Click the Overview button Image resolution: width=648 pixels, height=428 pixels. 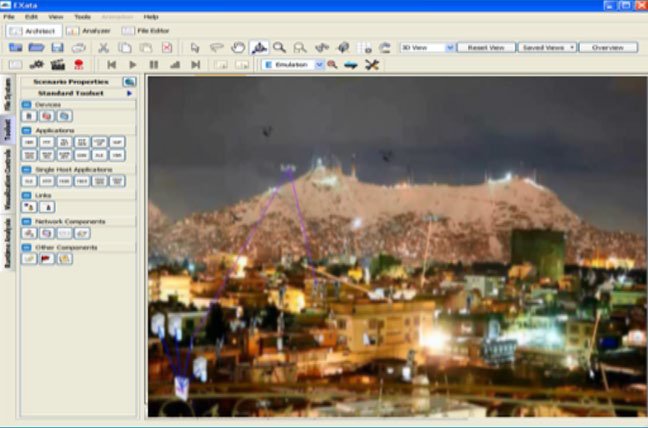(x=608, y=47)
